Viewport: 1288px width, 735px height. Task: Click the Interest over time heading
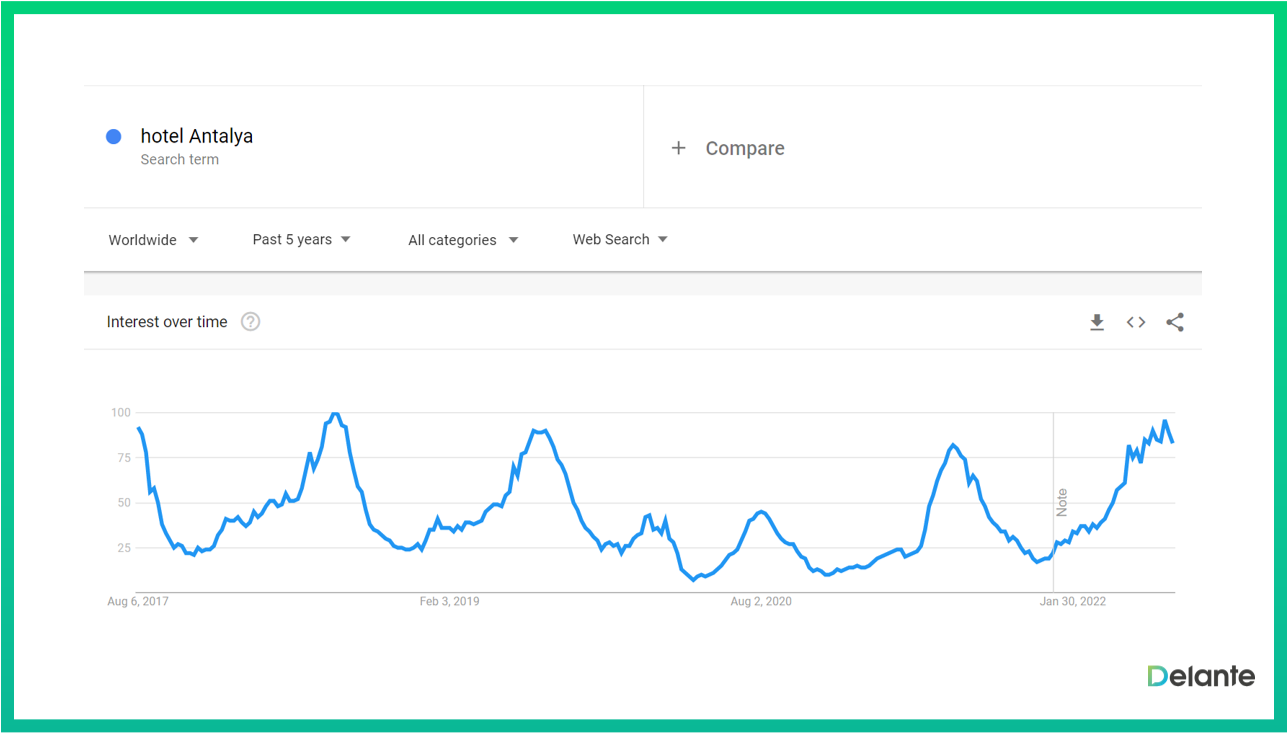tap(167, 322)
